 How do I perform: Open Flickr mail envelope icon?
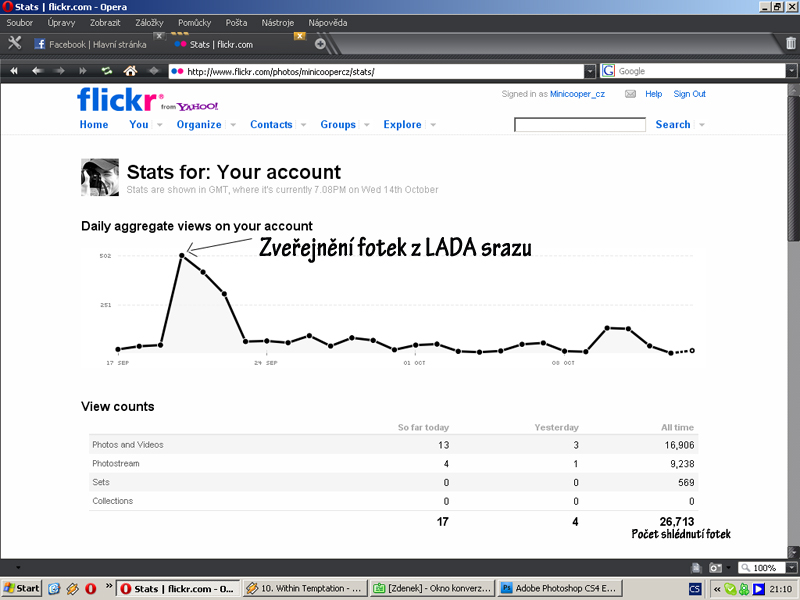pyautogui.click(x=630, y=94)
